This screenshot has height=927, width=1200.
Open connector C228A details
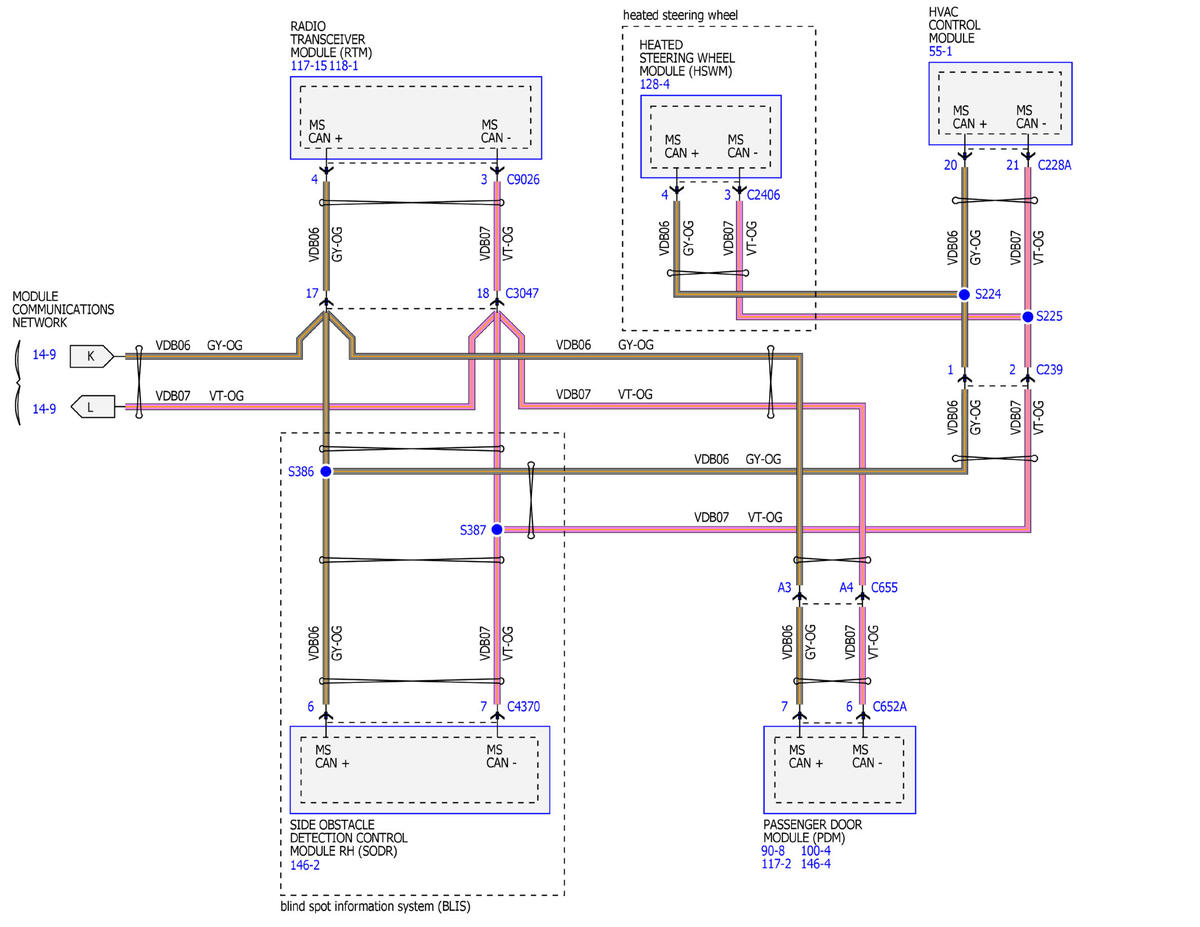point(1055,166)
